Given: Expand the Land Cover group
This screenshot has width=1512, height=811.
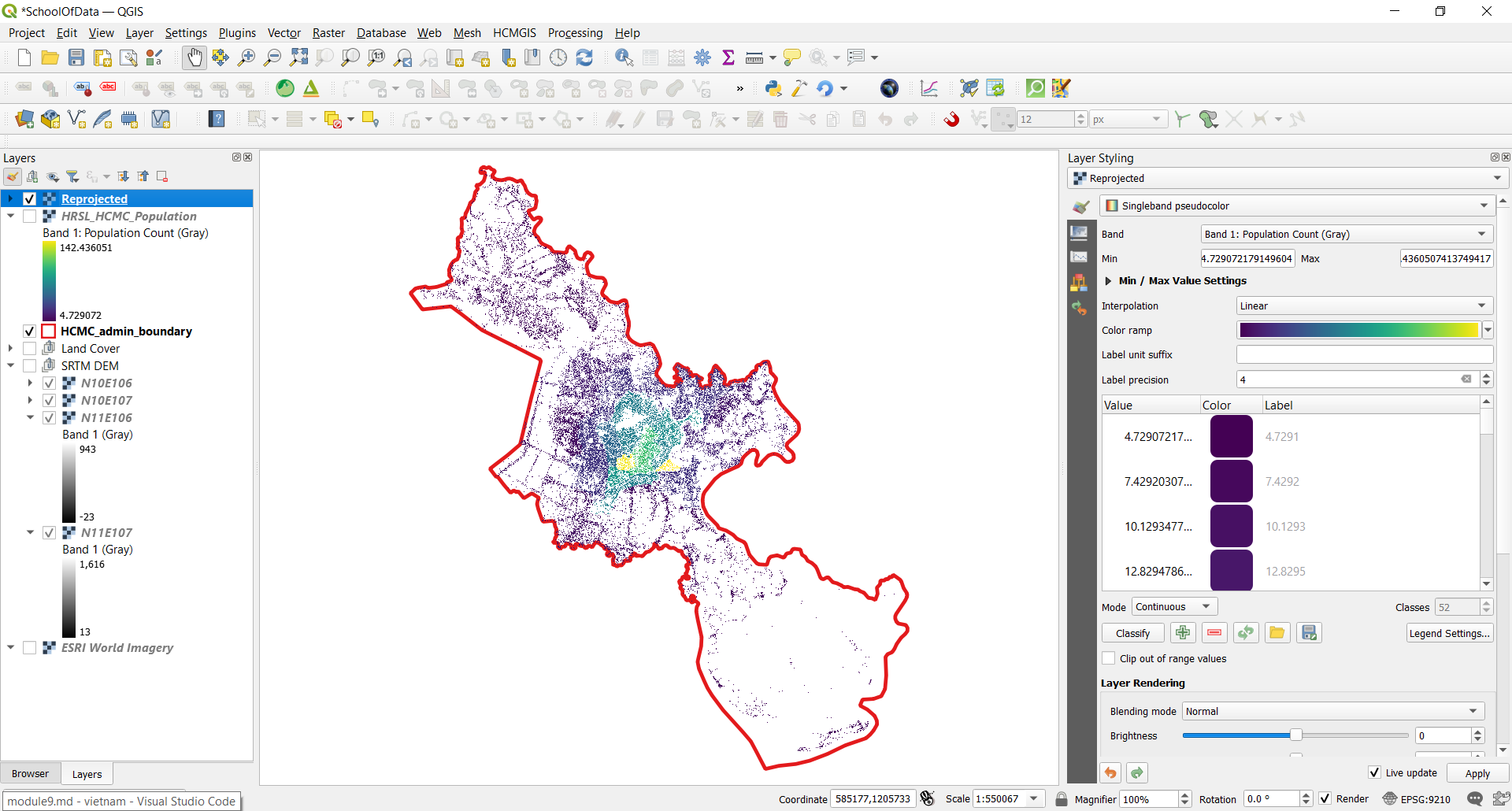Looking at the screenshot, I should pos(11,348).
